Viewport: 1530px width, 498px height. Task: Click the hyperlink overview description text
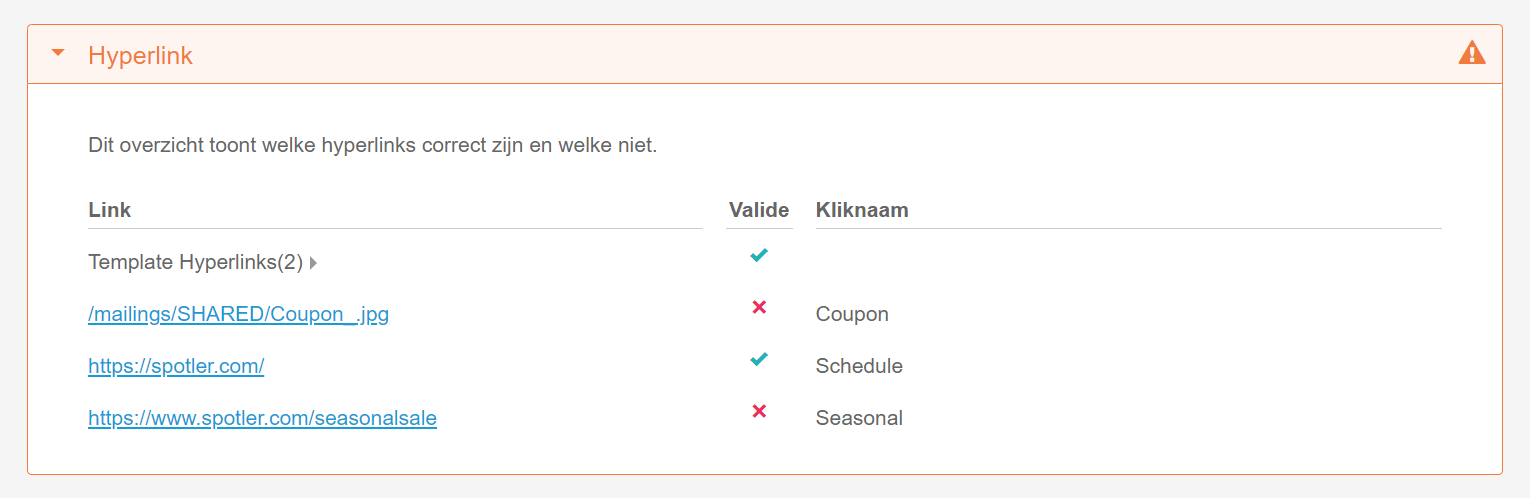coord(372,145)
